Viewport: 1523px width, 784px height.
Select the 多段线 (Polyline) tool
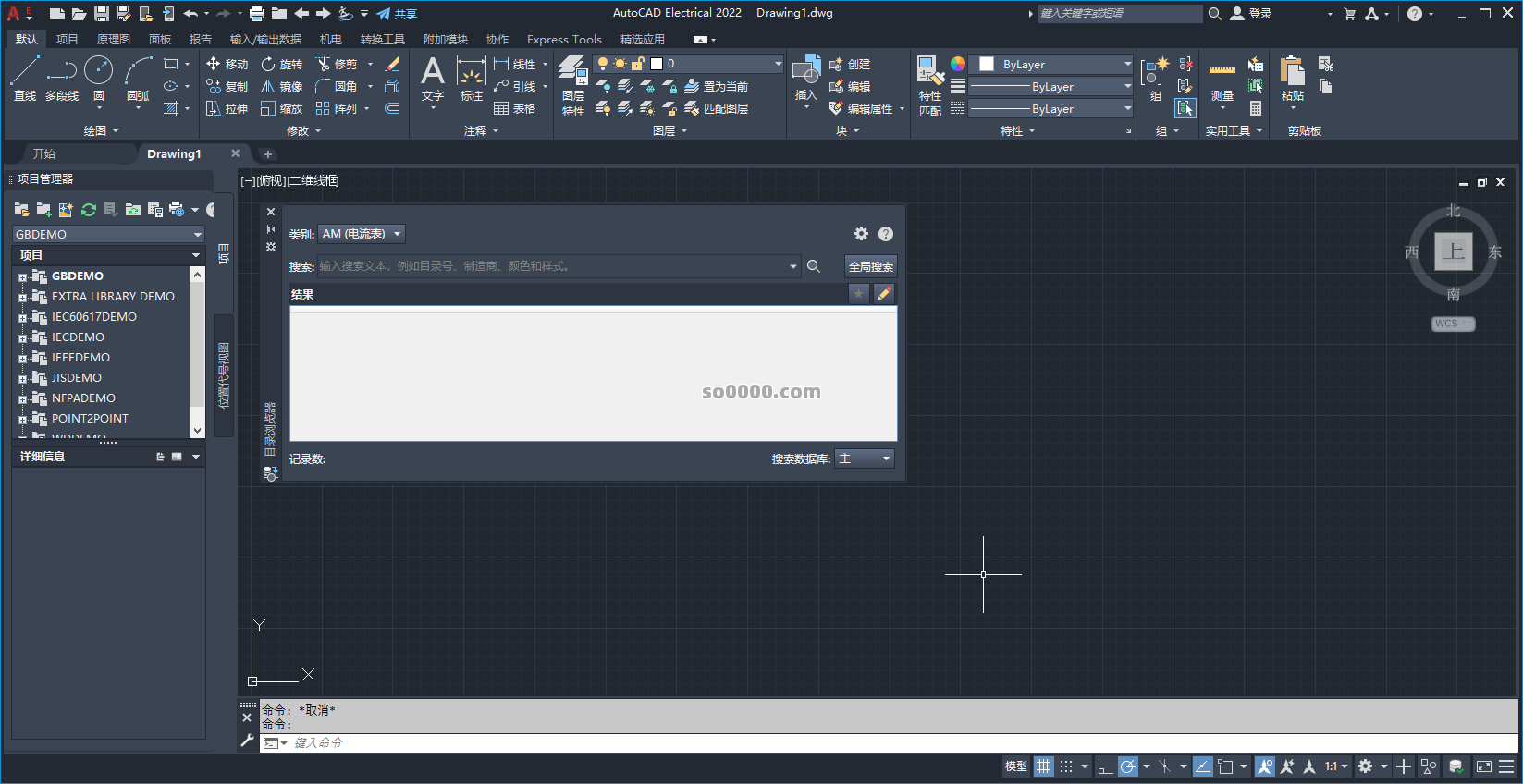[62, 78]
